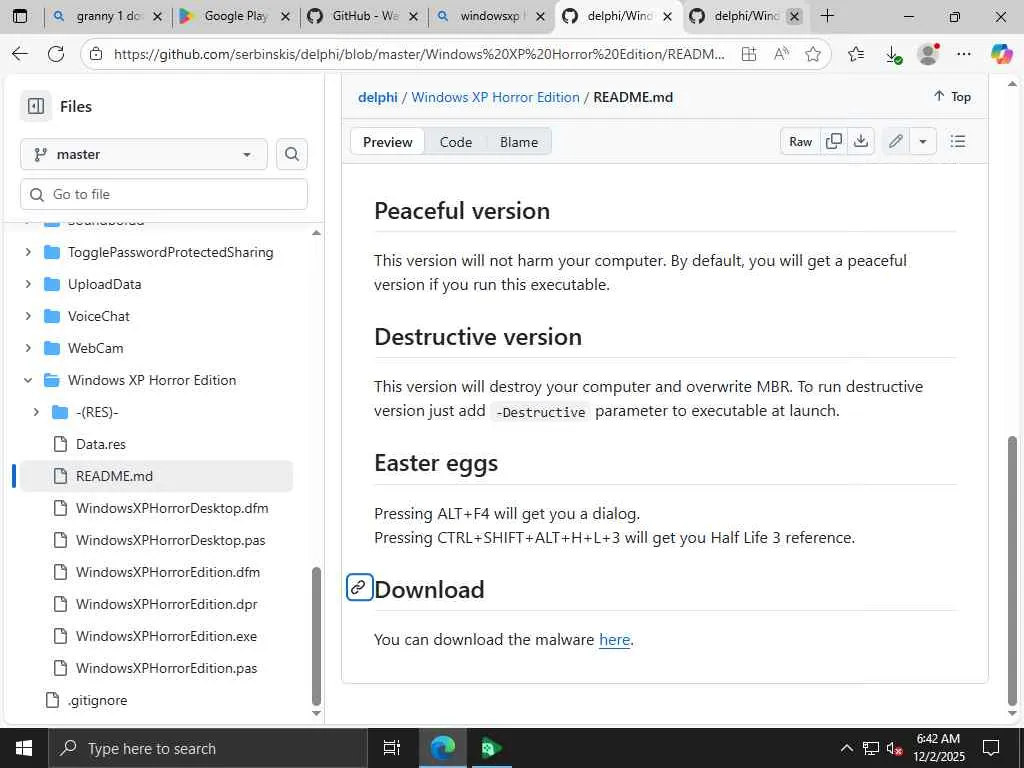The height and width of the screenshot is (768, 1024).
Task: Switch to the Preview tab
Action: (387, 142)
